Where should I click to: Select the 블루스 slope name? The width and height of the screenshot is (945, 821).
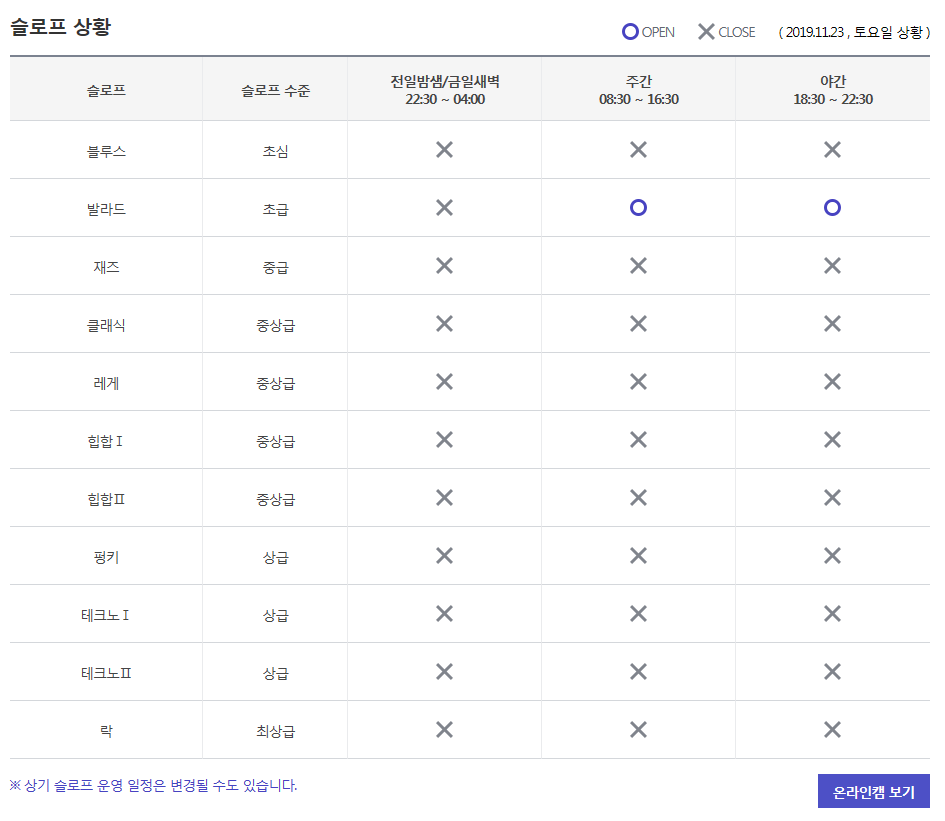click(x=106, y=151)
